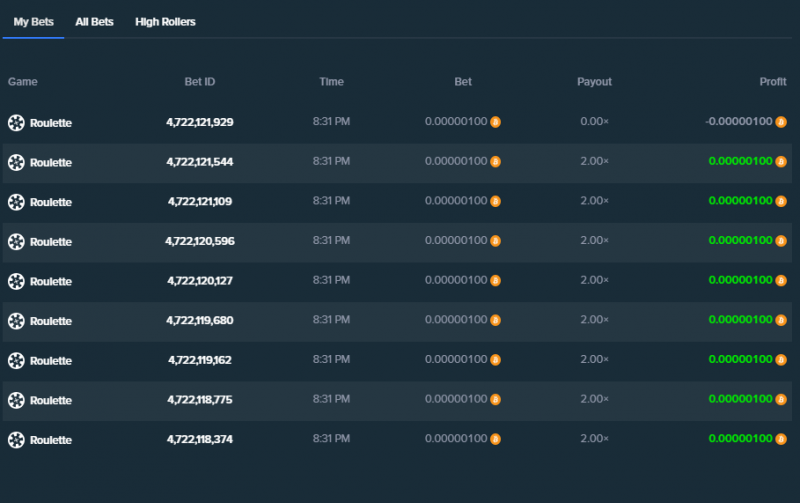Click bitcoin icon beside bet in row 4,722,118,775
Screen dimensions: 800x503
(495, 399)
